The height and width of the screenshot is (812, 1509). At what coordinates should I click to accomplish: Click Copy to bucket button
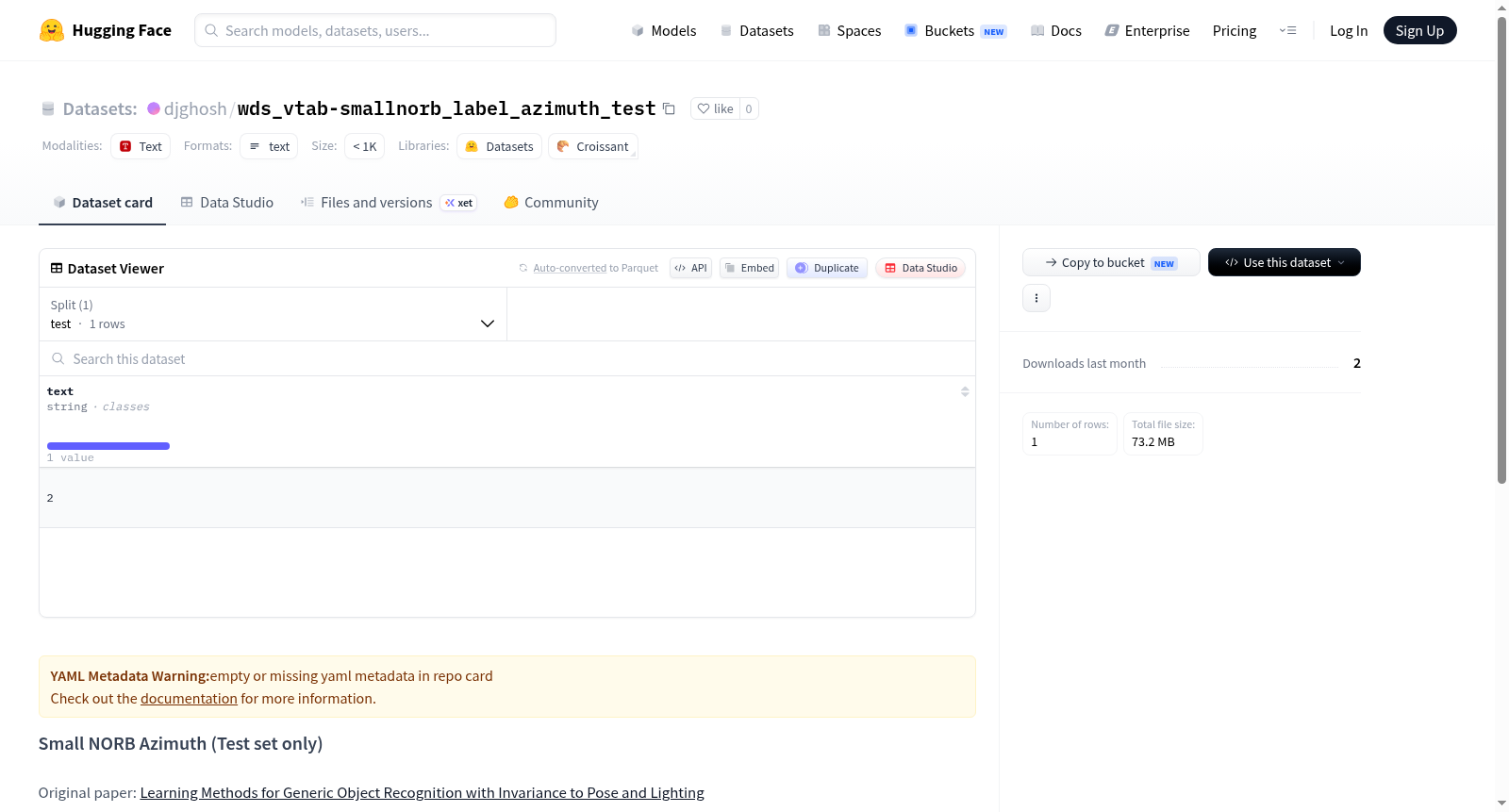[x=1111, y=262]
